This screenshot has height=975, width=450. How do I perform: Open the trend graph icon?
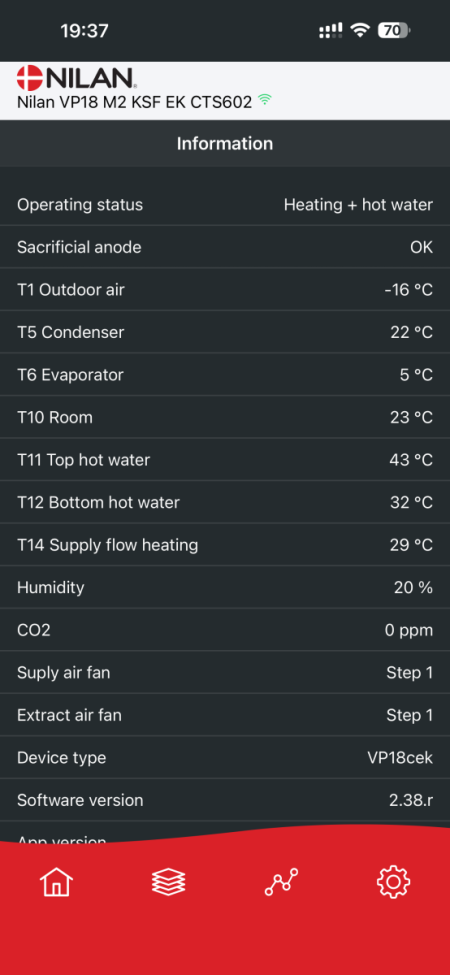tap(281, 882)
